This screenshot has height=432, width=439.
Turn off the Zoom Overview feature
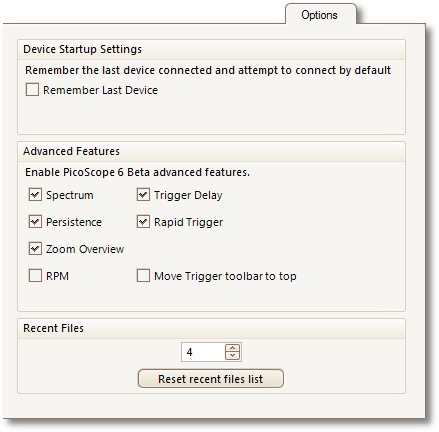(35, 249)
